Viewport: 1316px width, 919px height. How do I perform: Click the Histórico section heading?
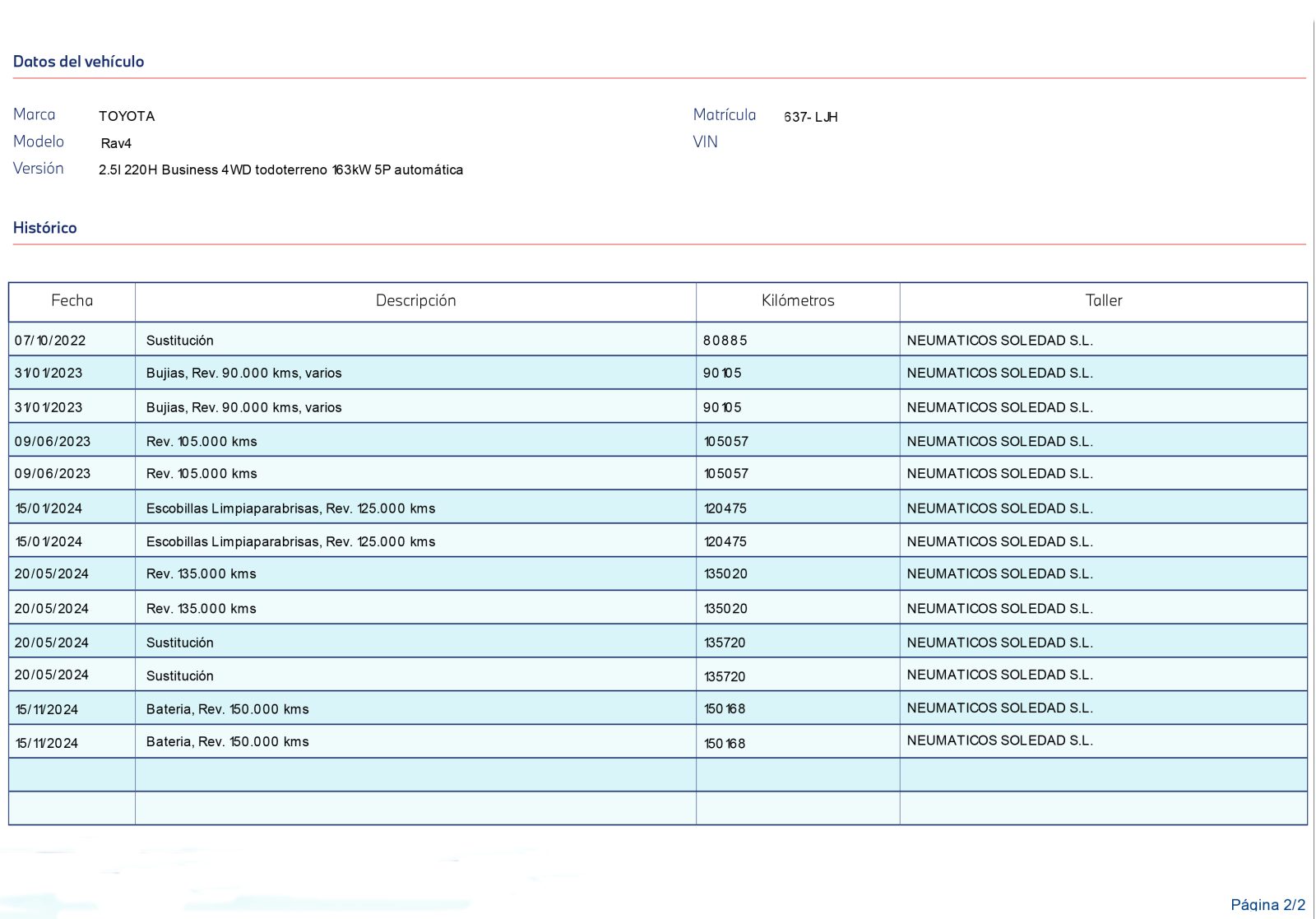(44, 228)
